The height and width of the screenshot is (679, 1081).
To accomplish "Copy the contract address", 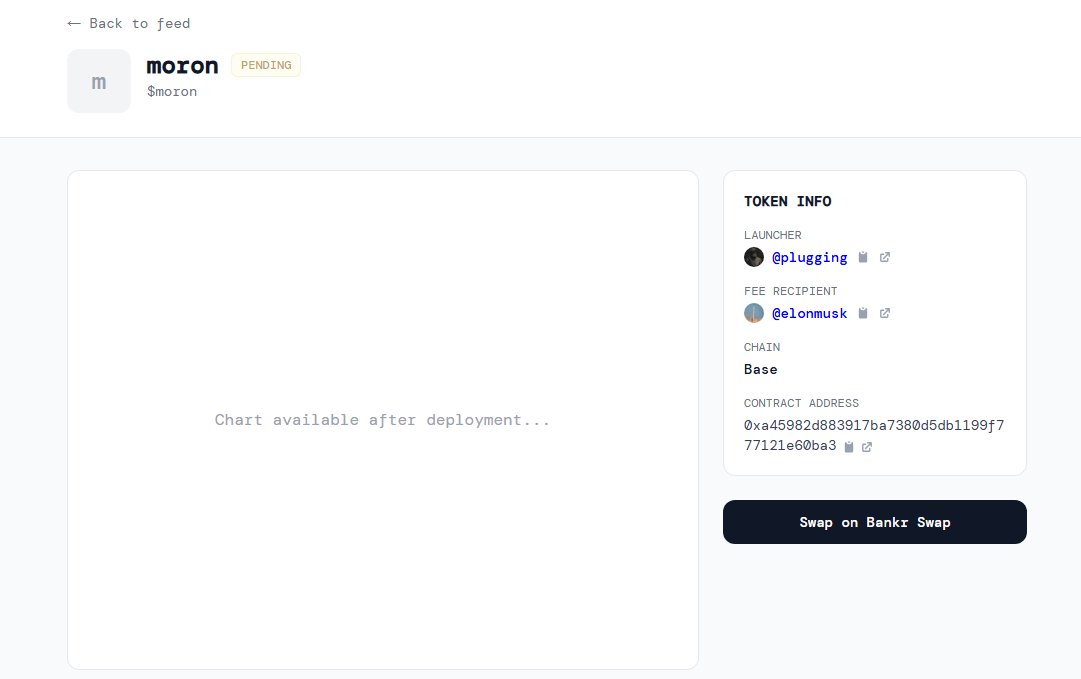I will tap(849, 447).
